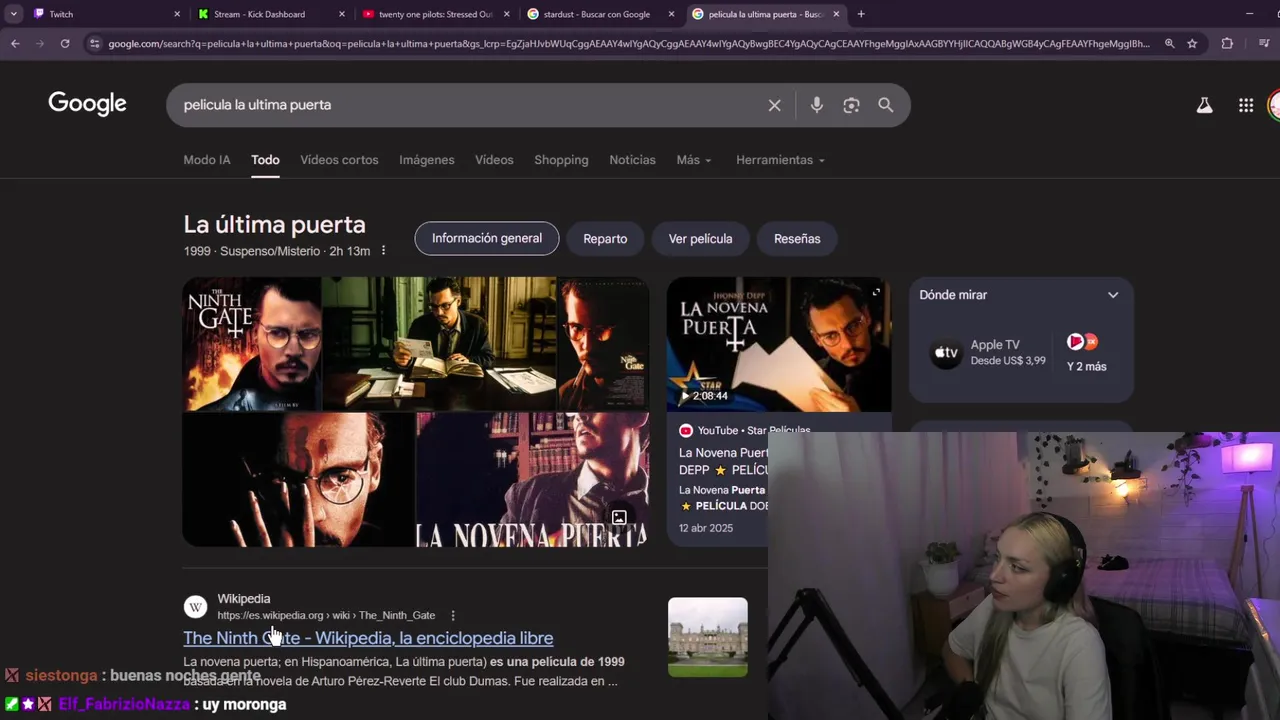Open browser extensions puzzle icon
This screenshot has width=1280, height=720.
click(1227, 43)
